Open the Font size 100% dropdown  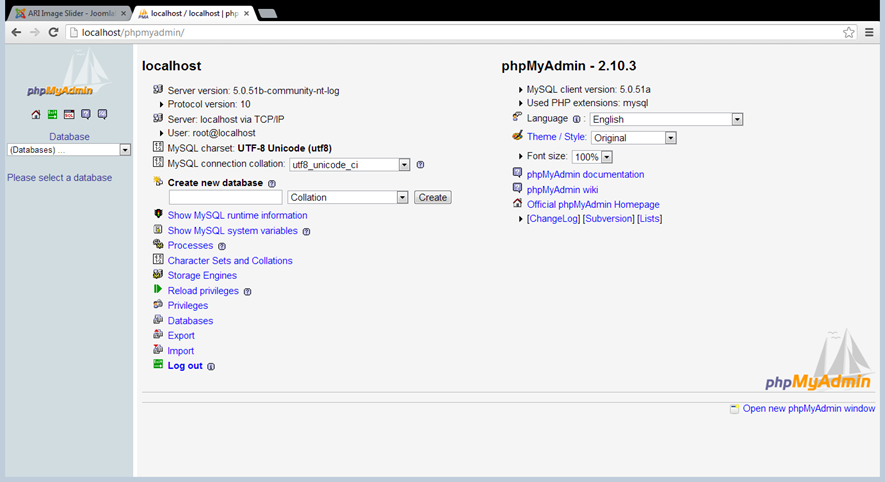click(592, 157)
